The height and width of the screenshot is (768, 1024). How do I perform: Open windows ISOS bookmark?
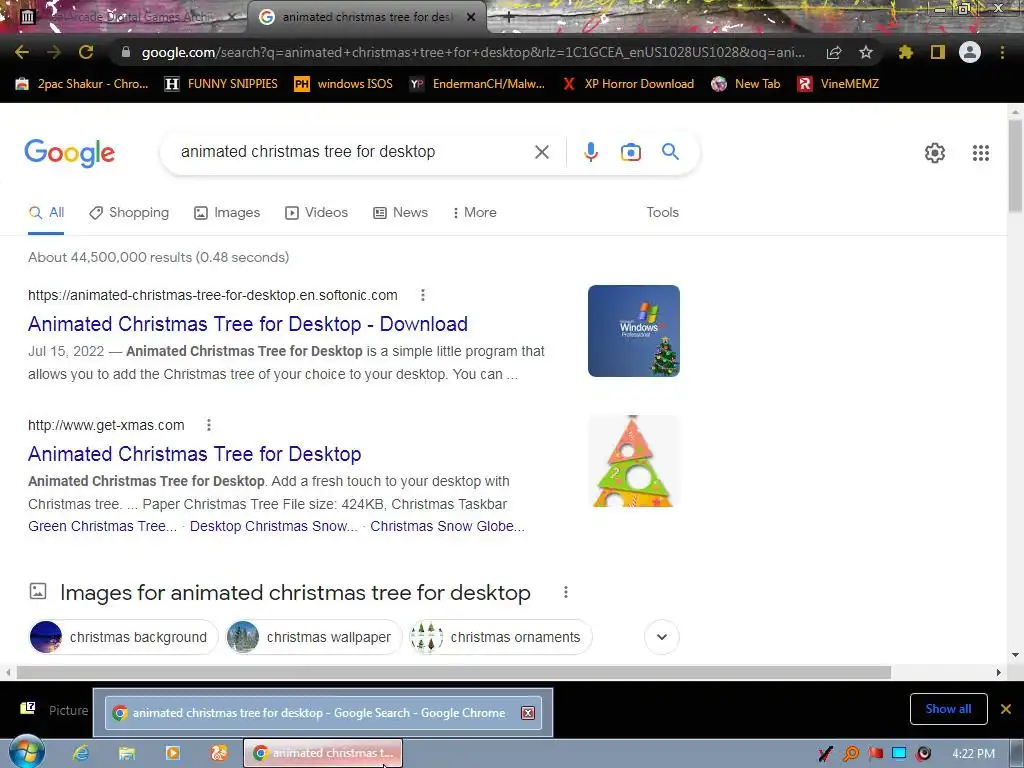point(344,84)
